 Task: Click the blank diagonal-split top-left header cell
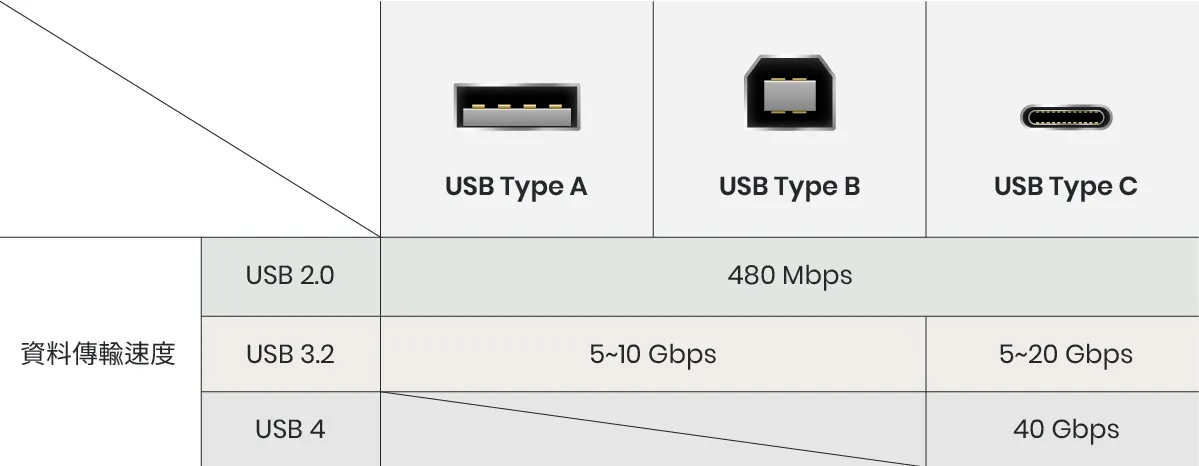point(190,118)
